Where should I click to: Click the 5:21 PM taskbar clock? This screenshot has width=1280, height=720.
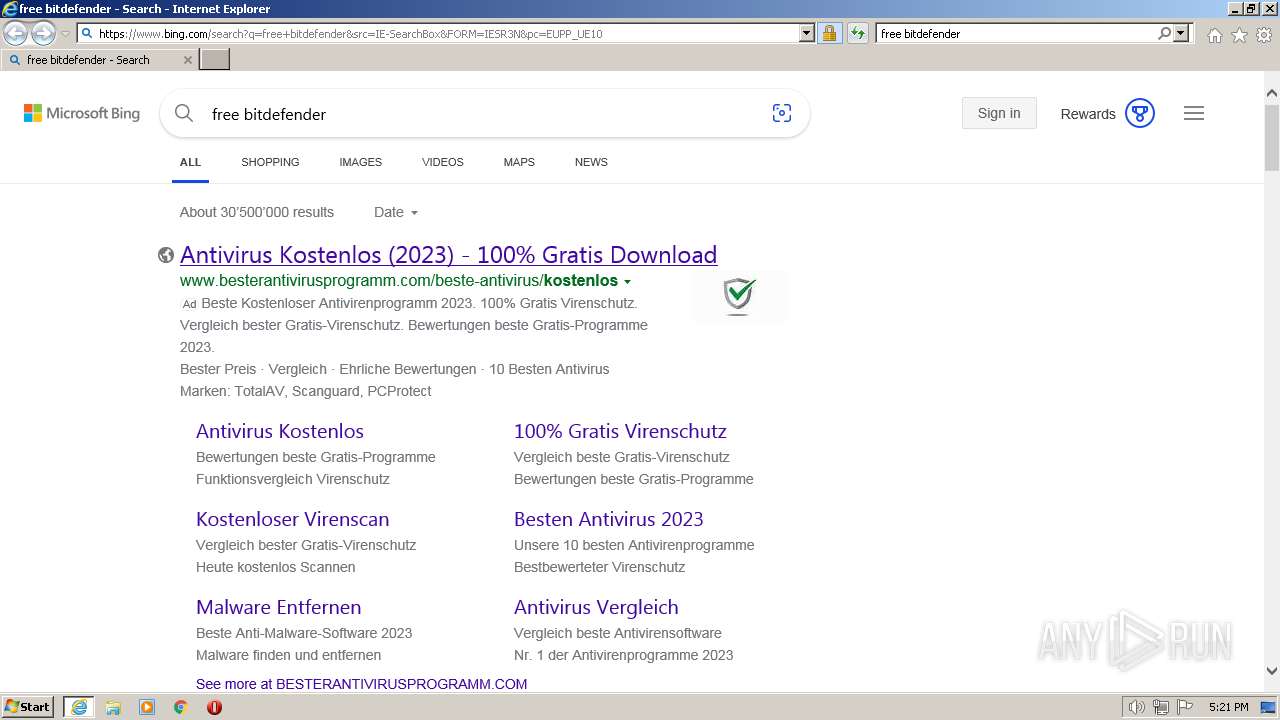pos(1228,707)
